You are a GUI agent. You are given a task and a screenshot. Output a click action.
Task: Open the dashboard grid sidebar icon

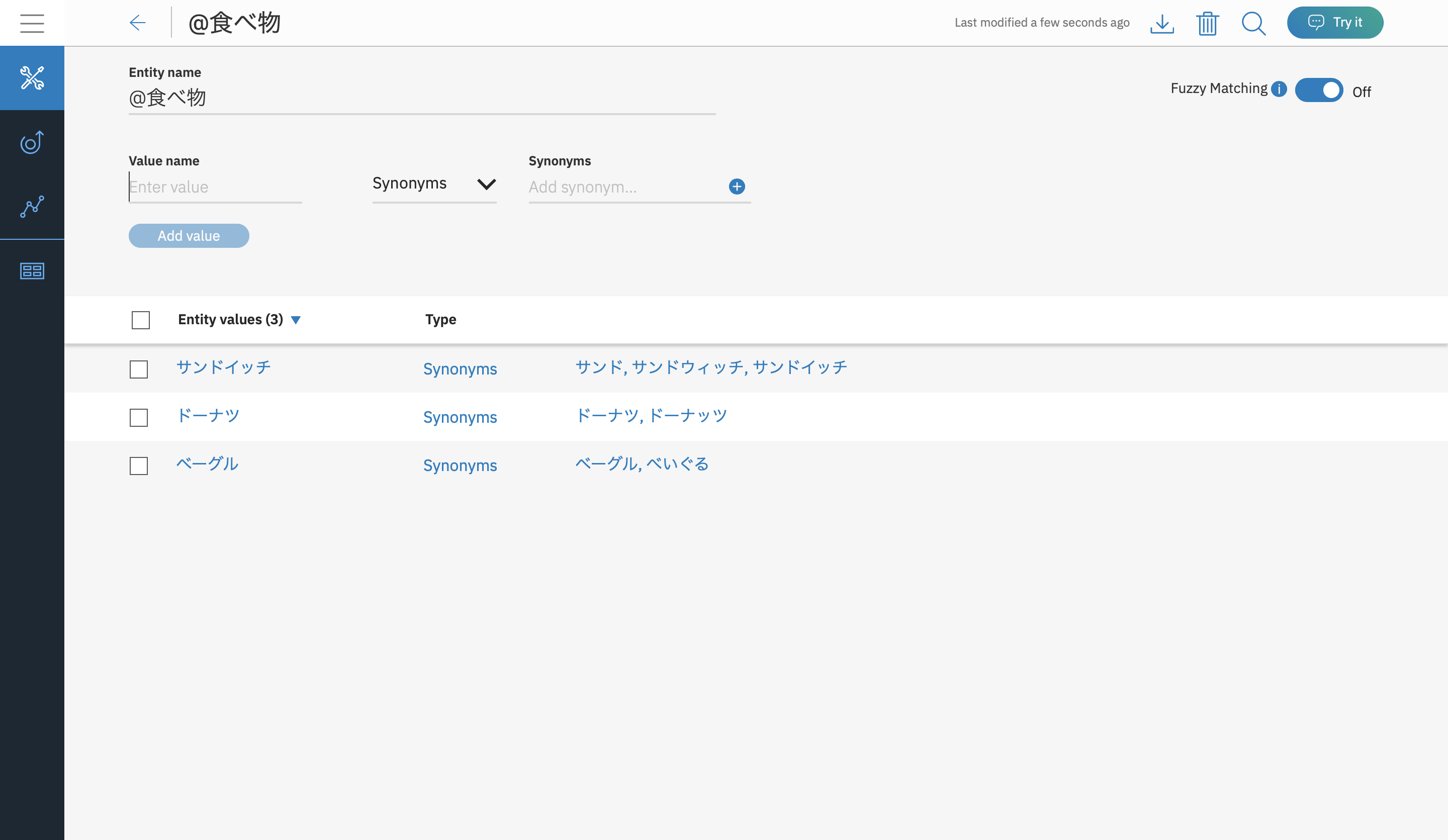[x=32, y=270]
